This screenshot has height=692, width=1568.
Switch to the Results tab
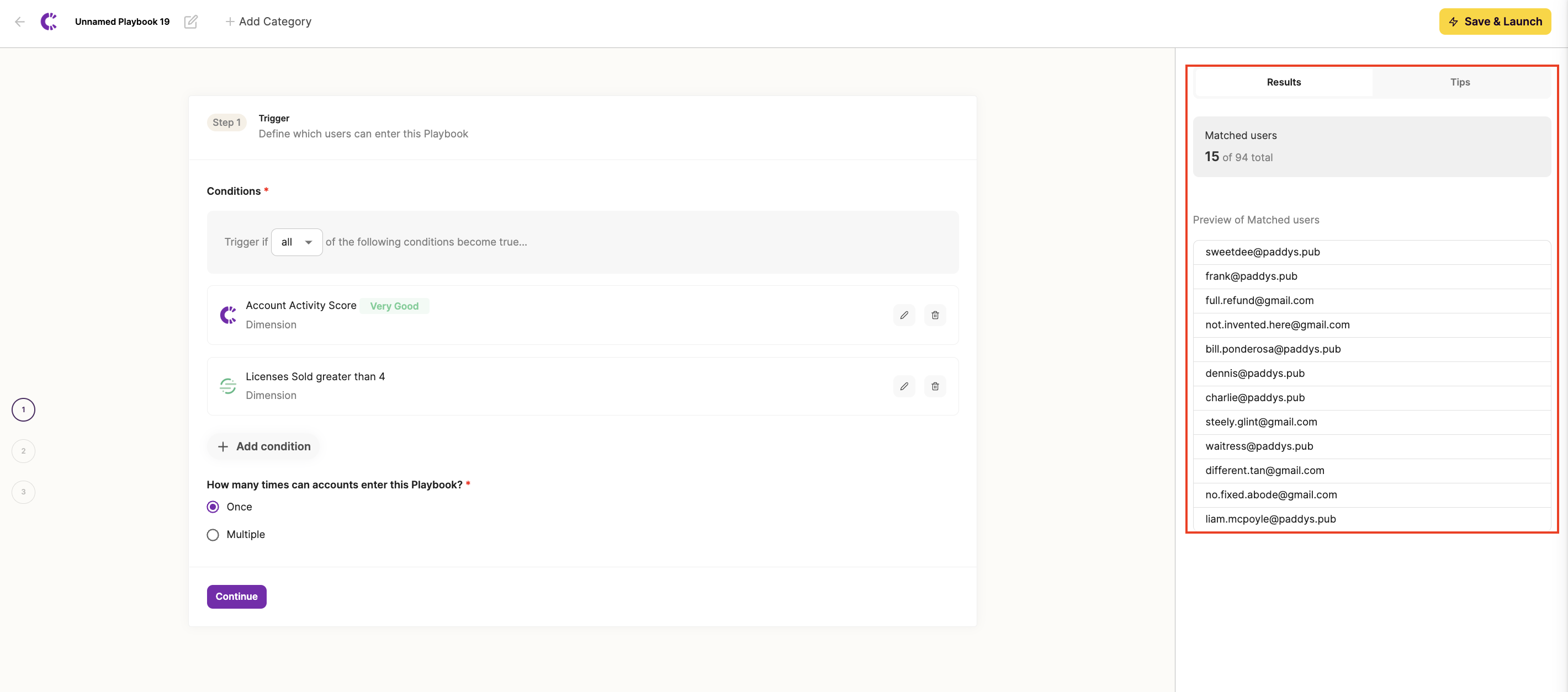[x=1284, y=82]
